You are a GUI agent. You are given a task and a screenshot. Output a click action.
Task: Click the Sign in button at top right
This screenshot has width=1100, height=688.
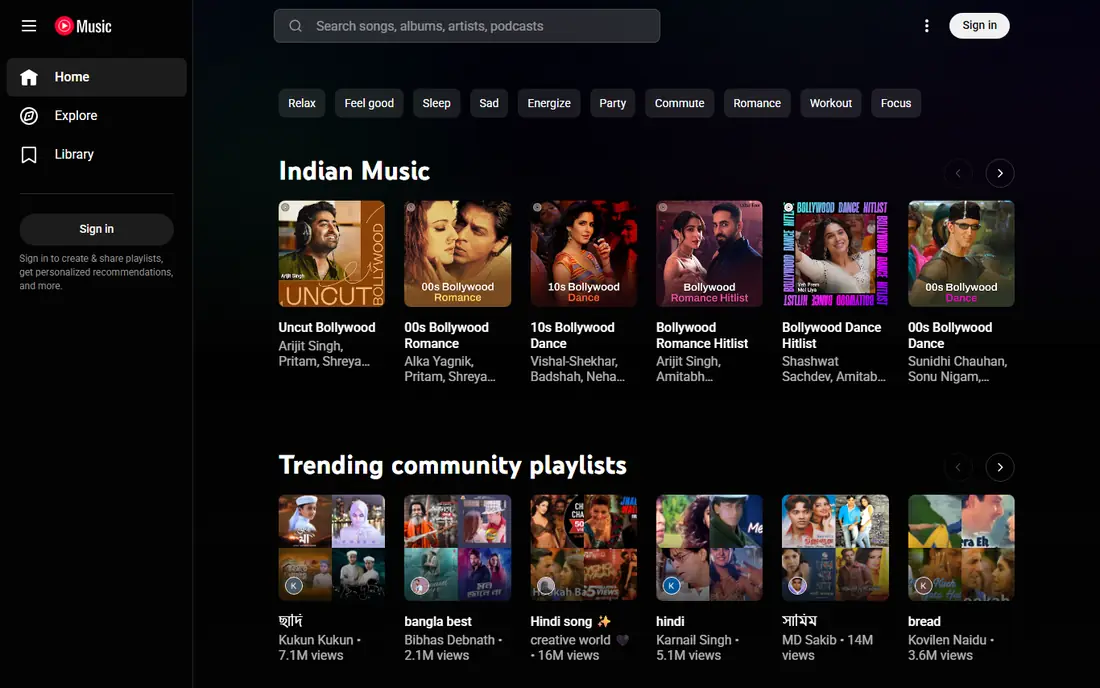(979, 25)
